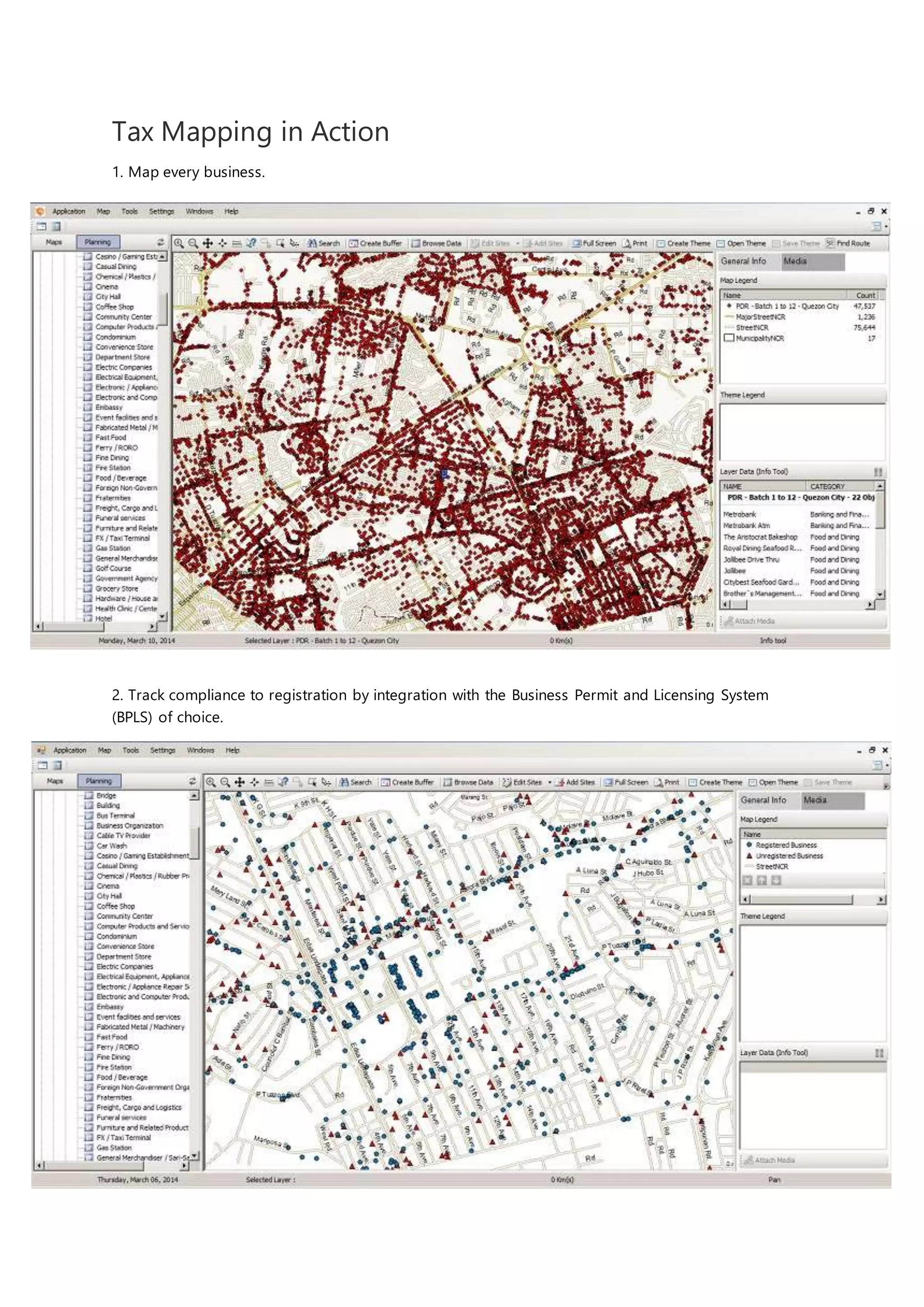
Task: Open the Tools menu in the top window
Action: point(129,211)
